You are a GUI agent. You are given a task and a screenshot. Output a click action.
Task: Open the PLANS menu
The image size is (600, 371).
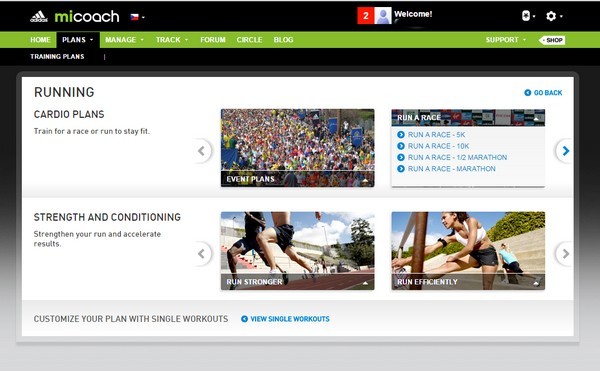(78, 40)
